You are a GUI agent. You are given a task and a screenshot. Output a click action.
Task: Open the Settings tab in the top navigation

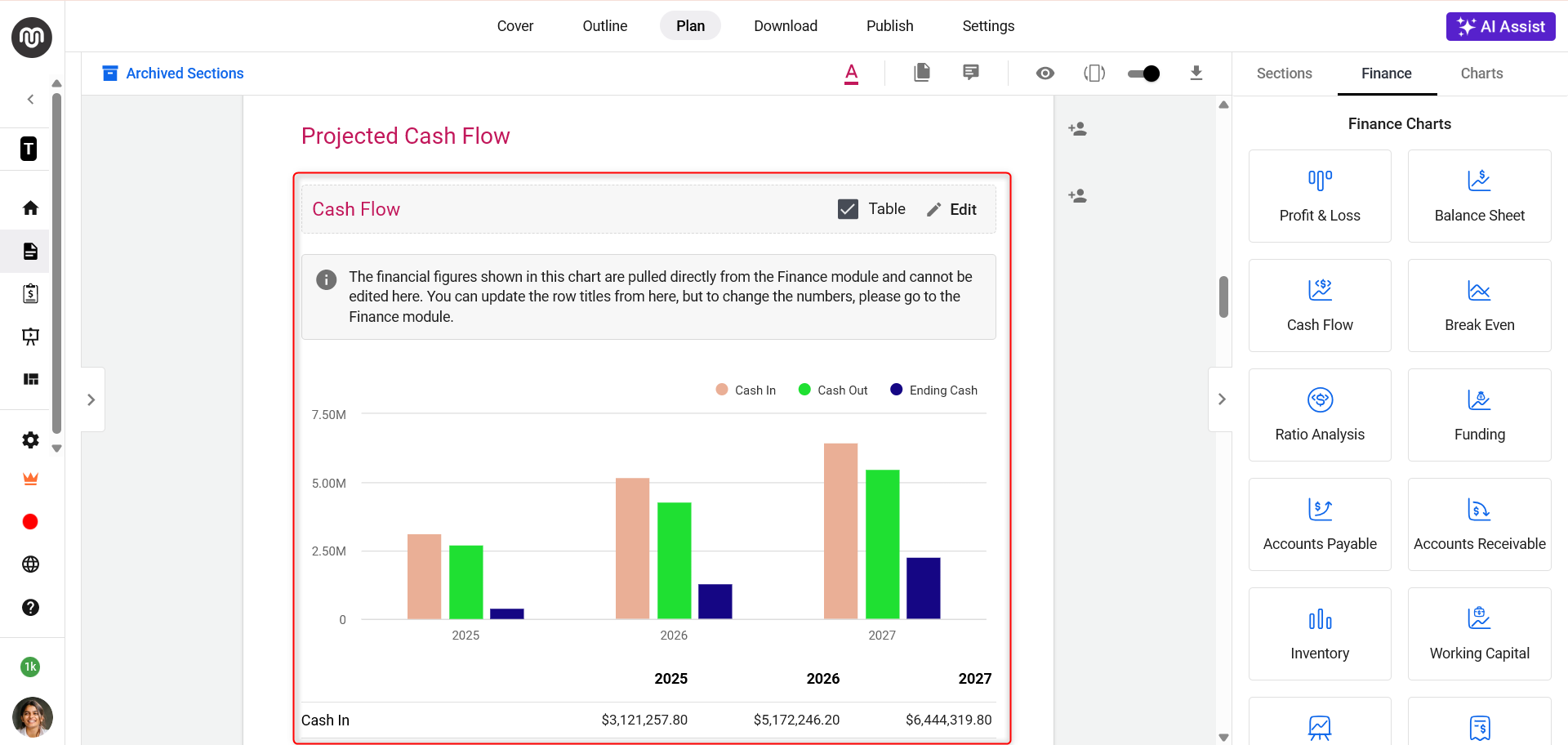pos(988,26)
